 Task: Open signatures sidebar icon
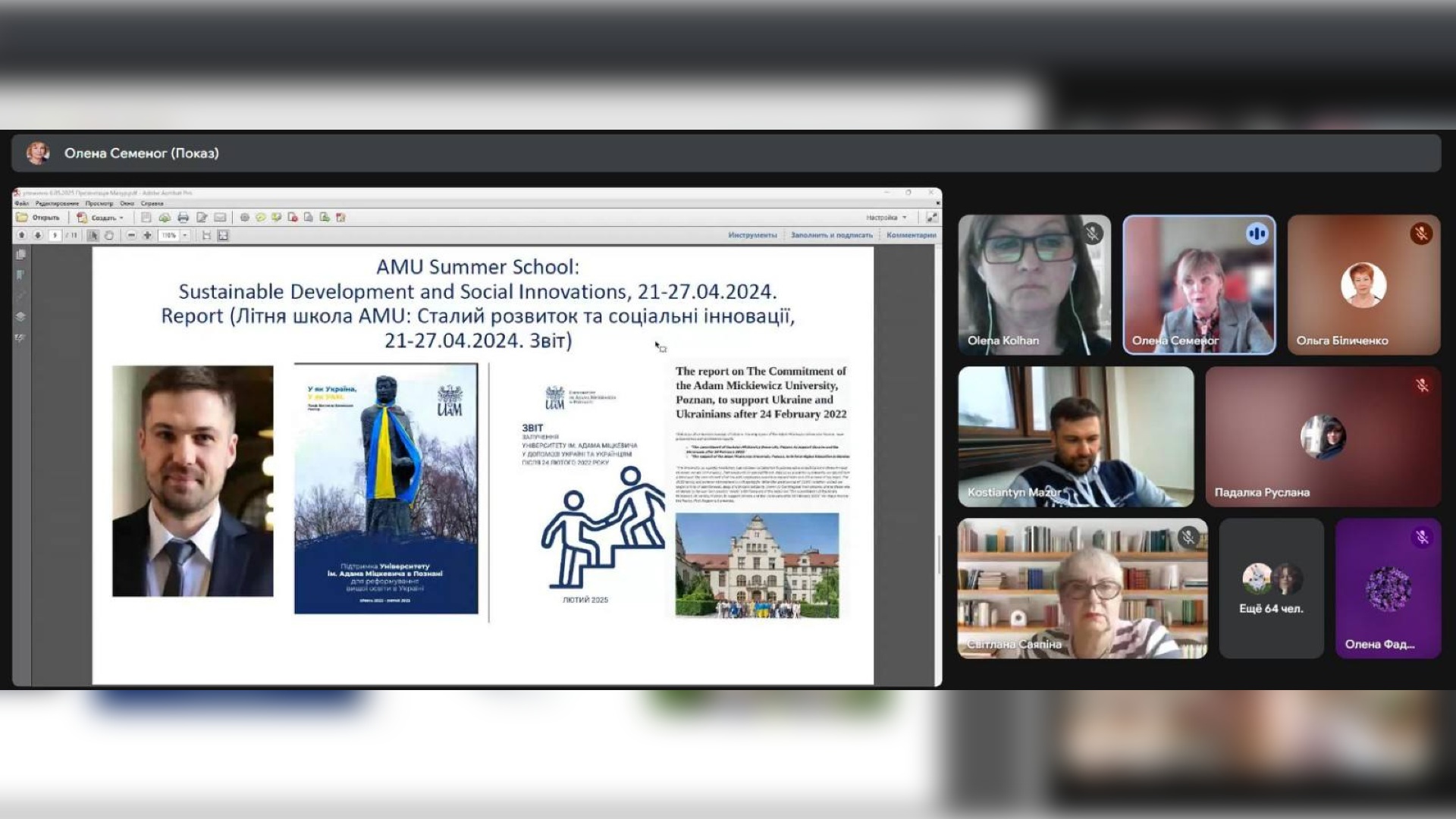pyautogui.click(x=20, y=337)
